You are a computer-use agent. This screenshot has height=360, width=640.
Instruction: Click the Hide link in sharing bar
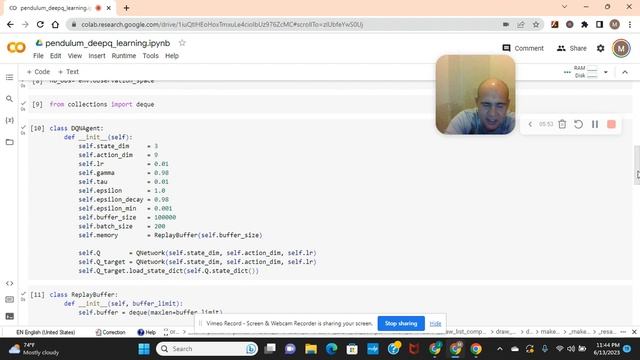(x=435, y=323)
